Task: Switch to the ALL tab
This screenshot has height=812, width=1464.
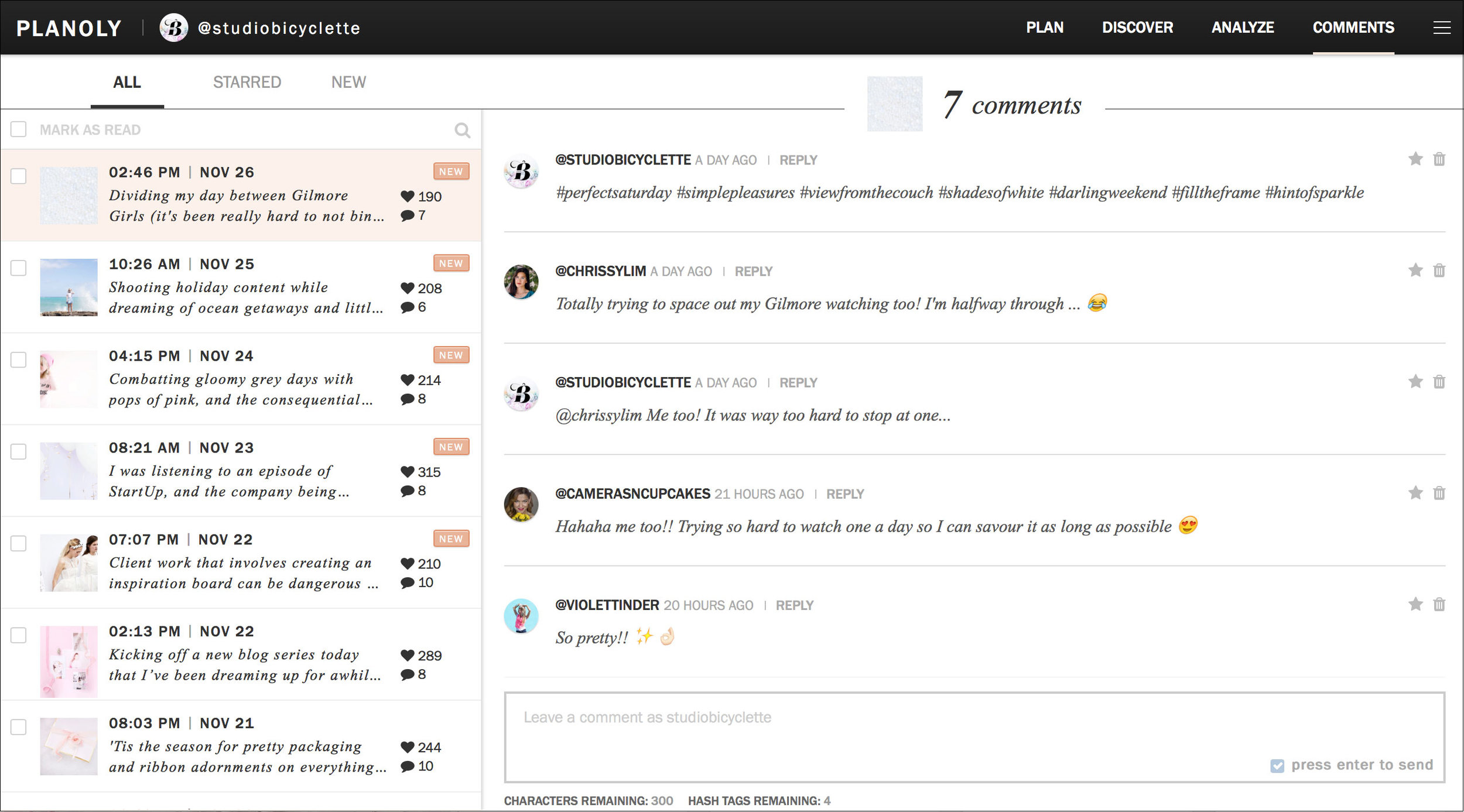Action: [x=127, y=82]
